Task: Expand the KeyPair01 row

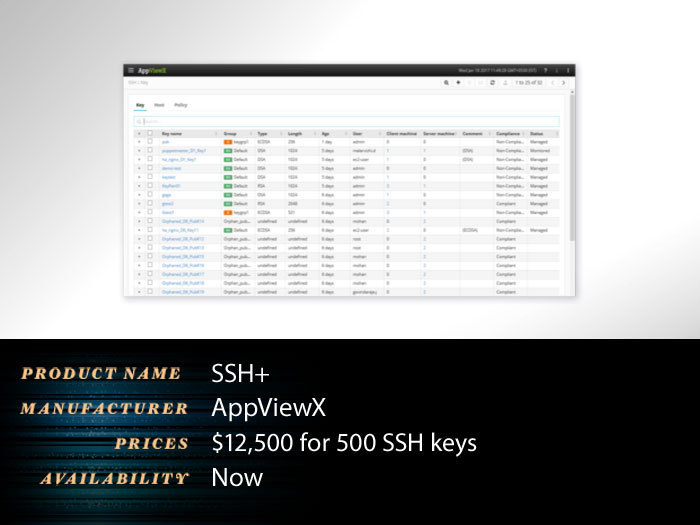Action: [139, 186]
